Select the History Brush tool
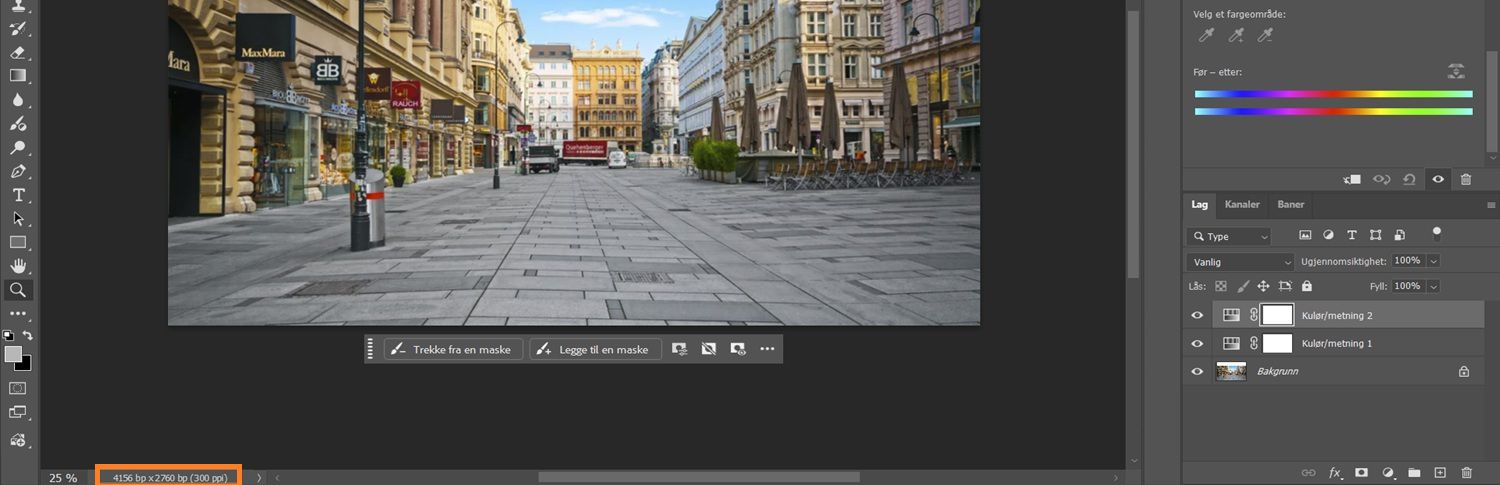Viewport: 1500px width, 485px height. [x=18, y=28]
